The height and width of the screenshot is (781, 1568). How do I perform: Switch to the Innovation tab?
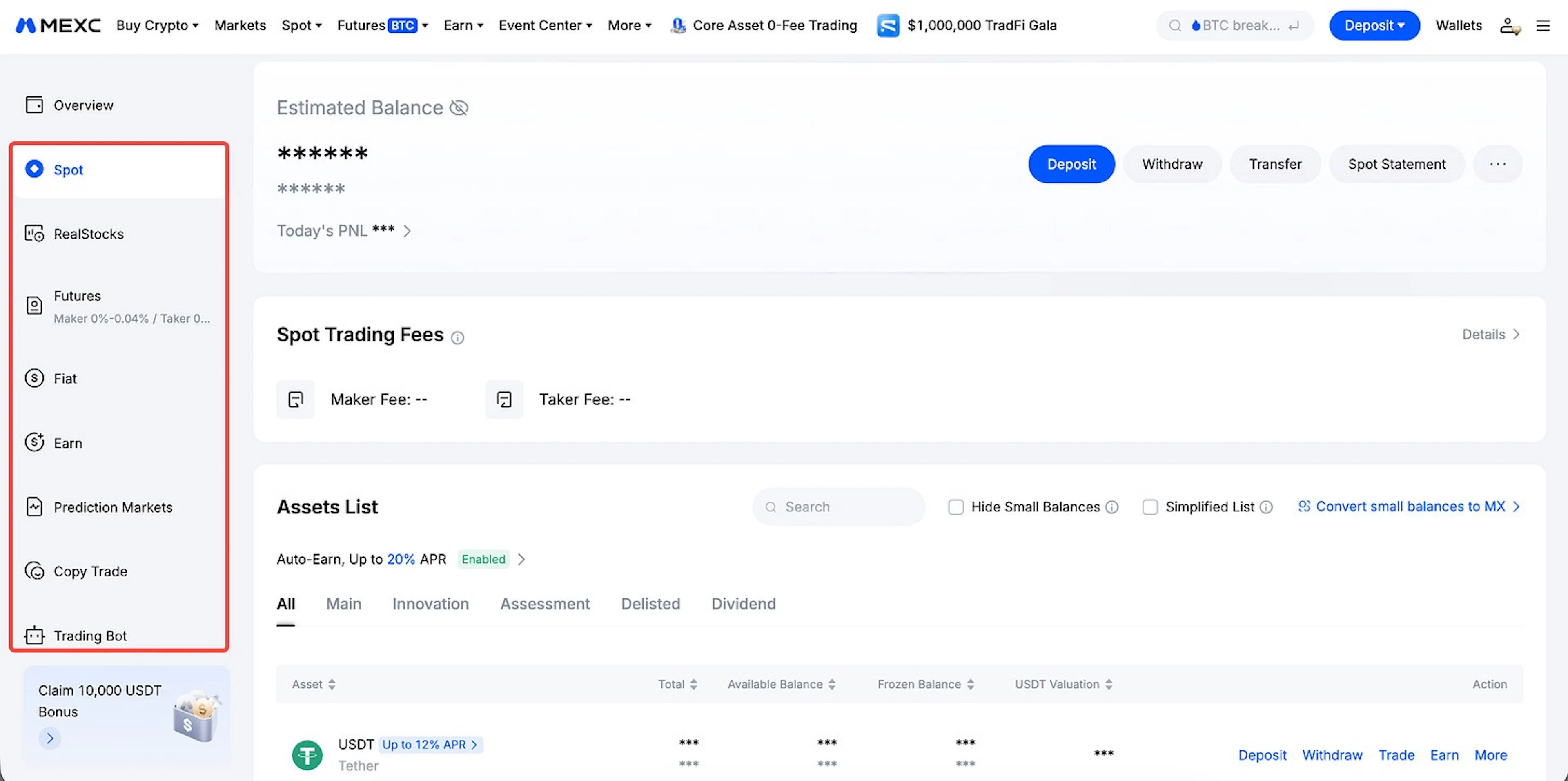click(430, 604)
